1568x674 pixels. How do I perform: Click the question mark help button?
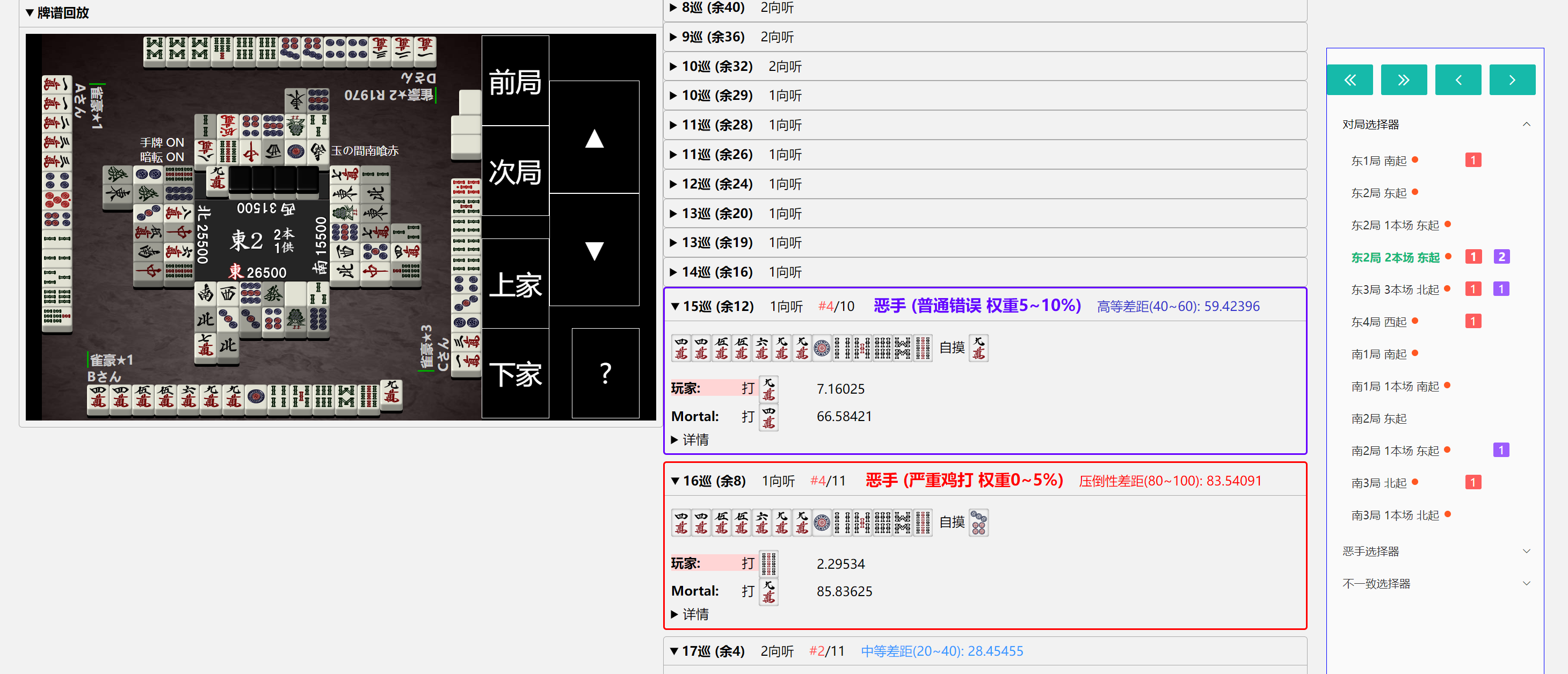click(605, 373)
